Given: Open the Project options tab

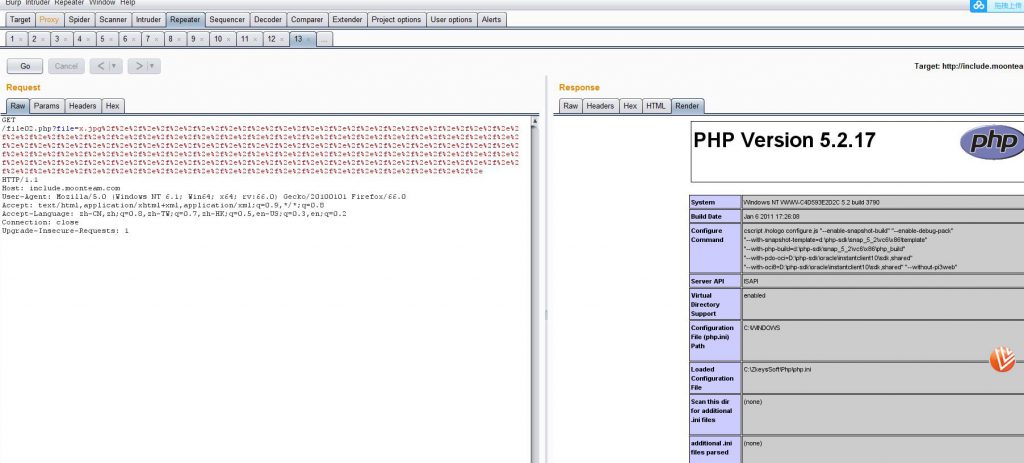Looking at the screenshot, I should (x=396, y=20).
